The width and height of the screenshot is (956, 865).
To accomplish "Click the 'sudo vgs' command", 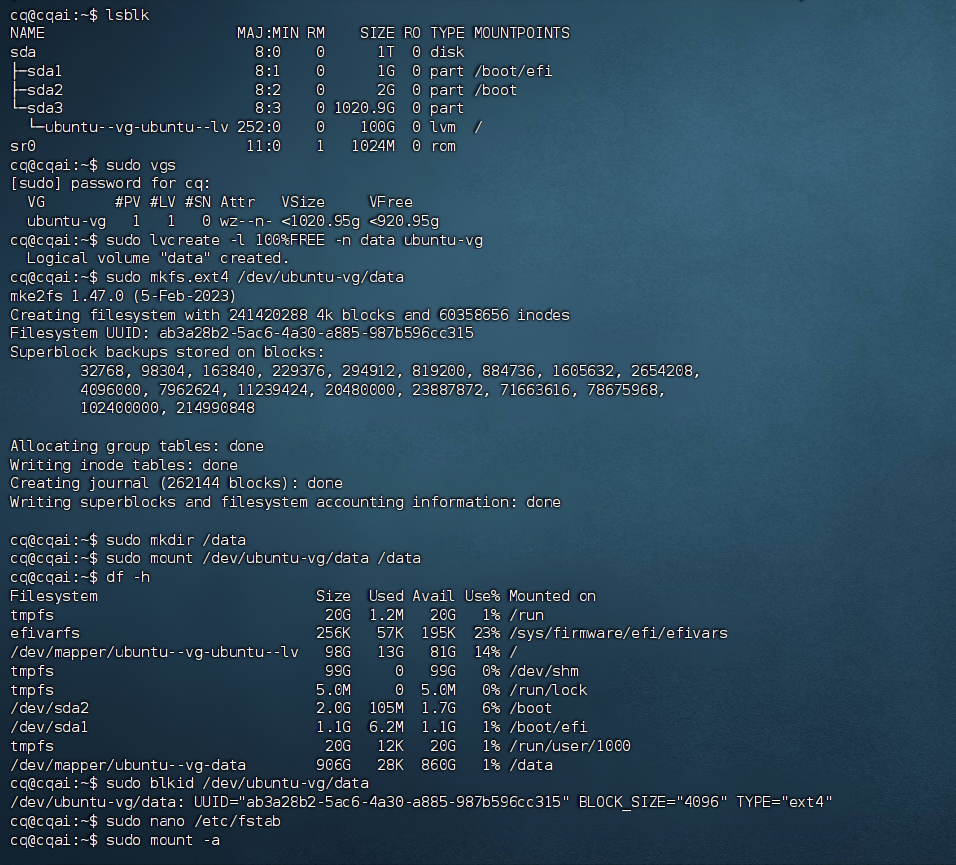I will 141,165.
